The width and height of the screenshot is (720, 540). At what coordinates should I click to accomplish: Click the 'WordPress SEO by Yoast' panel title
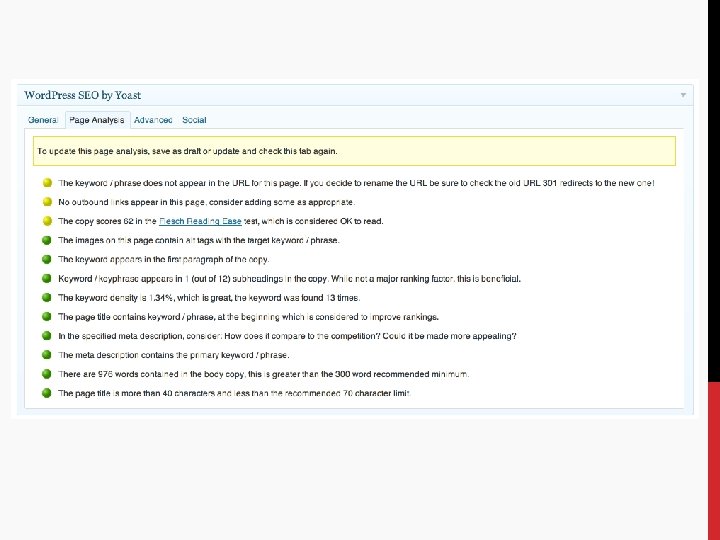83,95
